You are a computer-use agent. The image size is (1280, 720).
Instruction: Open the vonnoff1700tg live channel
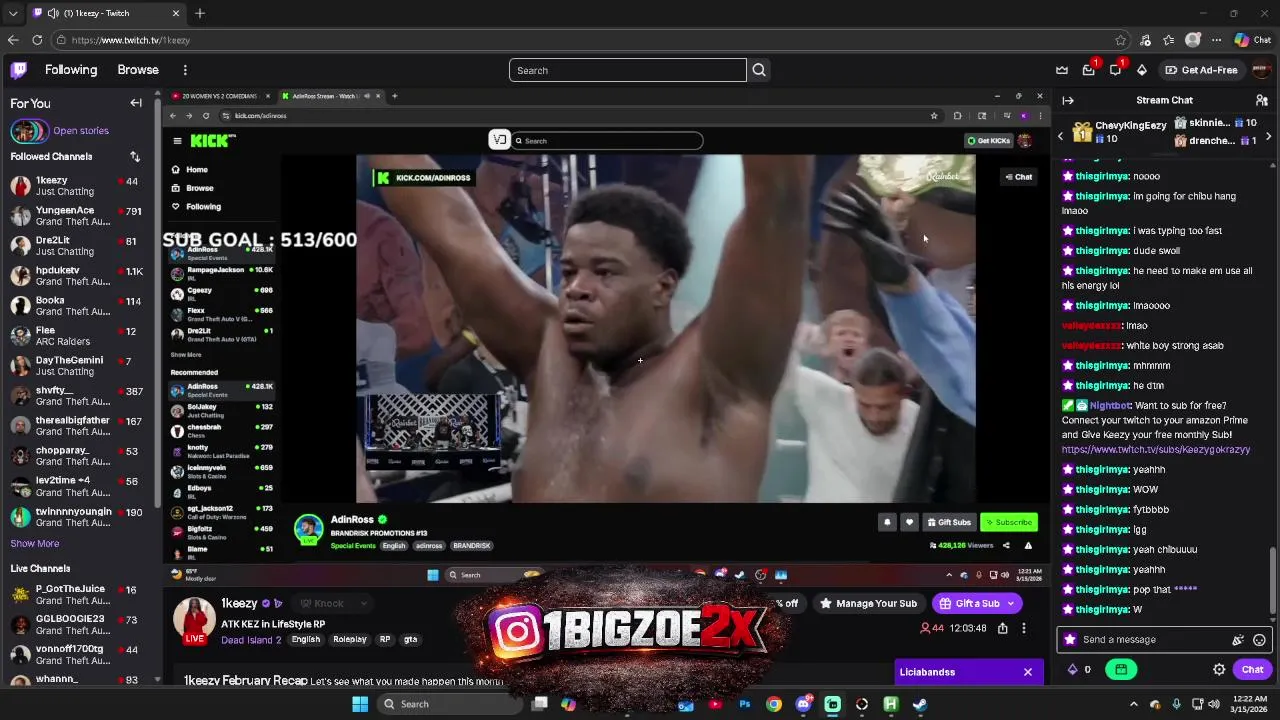[78, 655]
